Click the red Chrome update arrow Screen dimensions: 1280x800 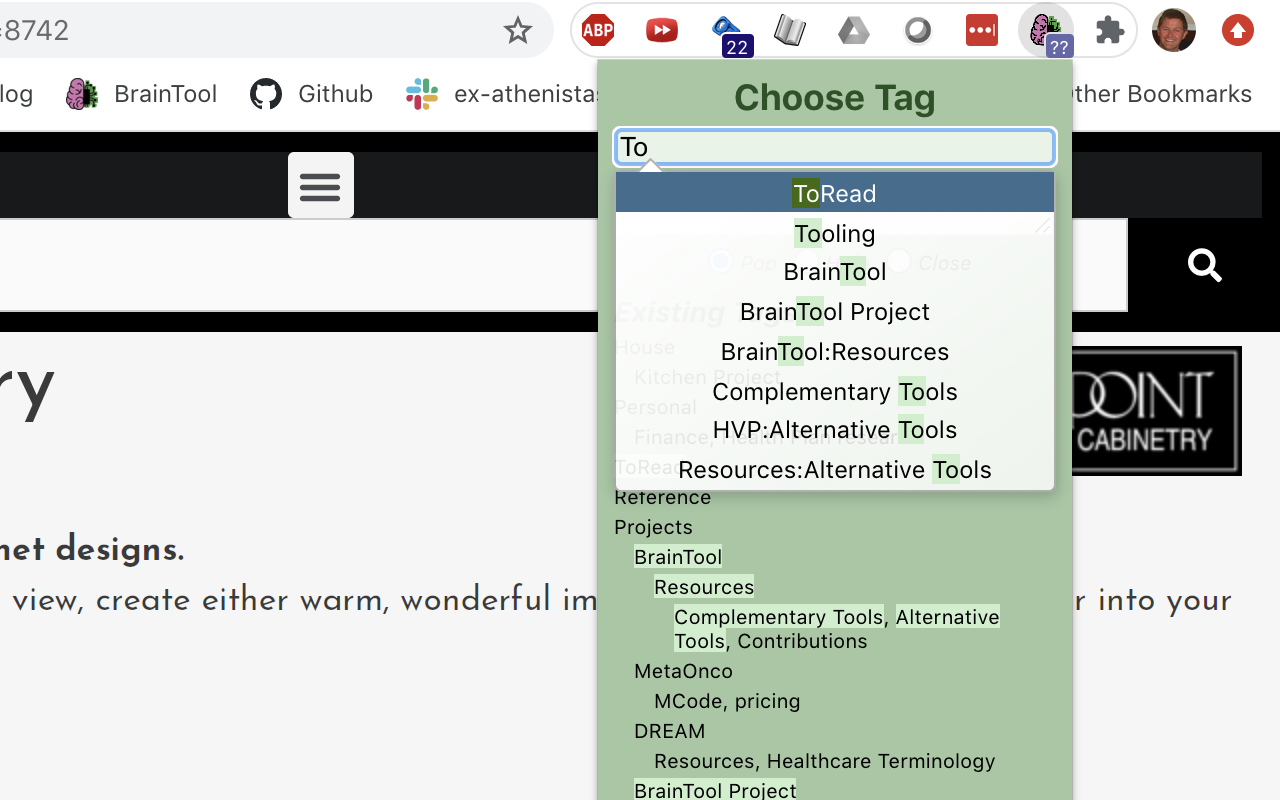(x=1238, y=31)
